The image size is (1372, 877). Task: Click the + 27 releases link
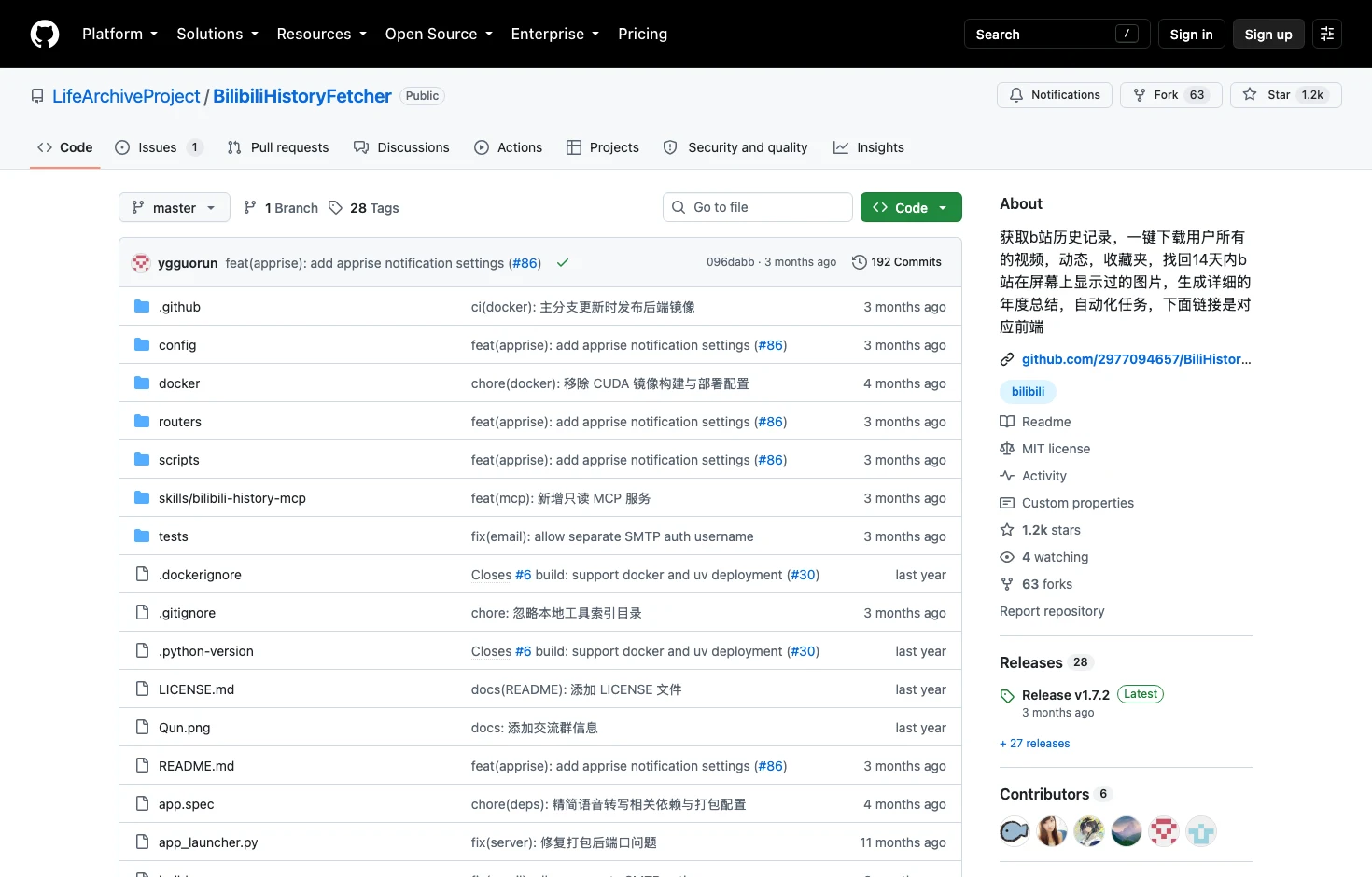(1035, 744)
